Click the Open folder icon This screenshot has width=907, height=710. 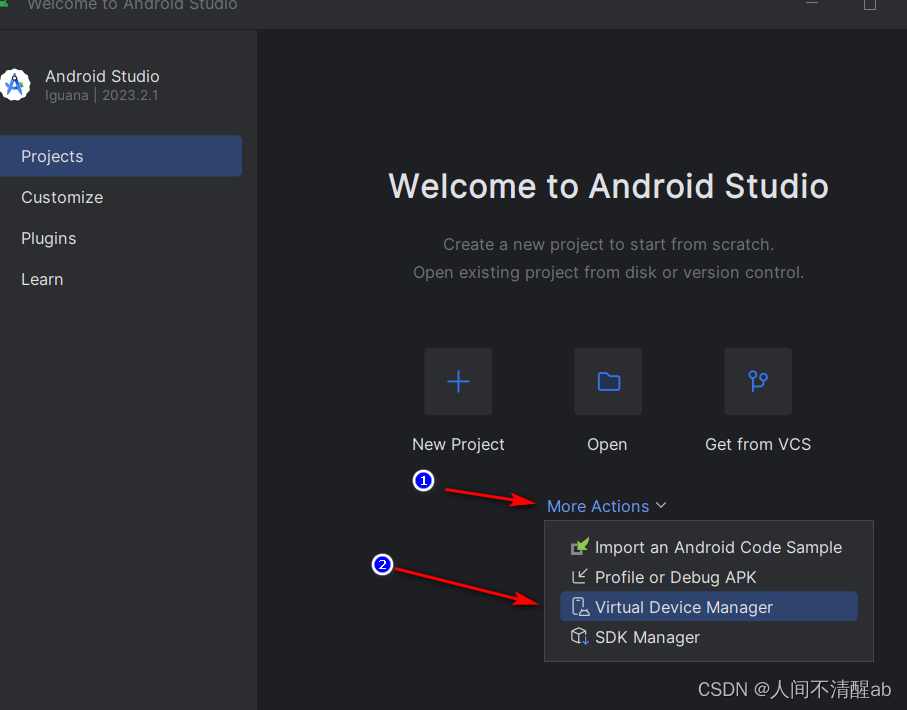607,381
